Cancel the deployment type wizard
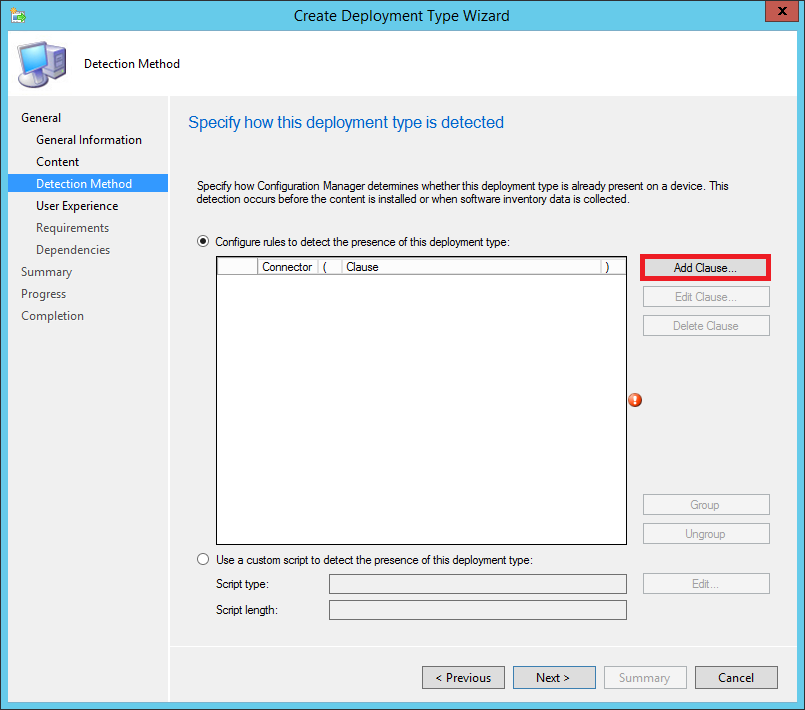Image resolution: width=805 pixels, height=710 pixels. click(736, 678)
